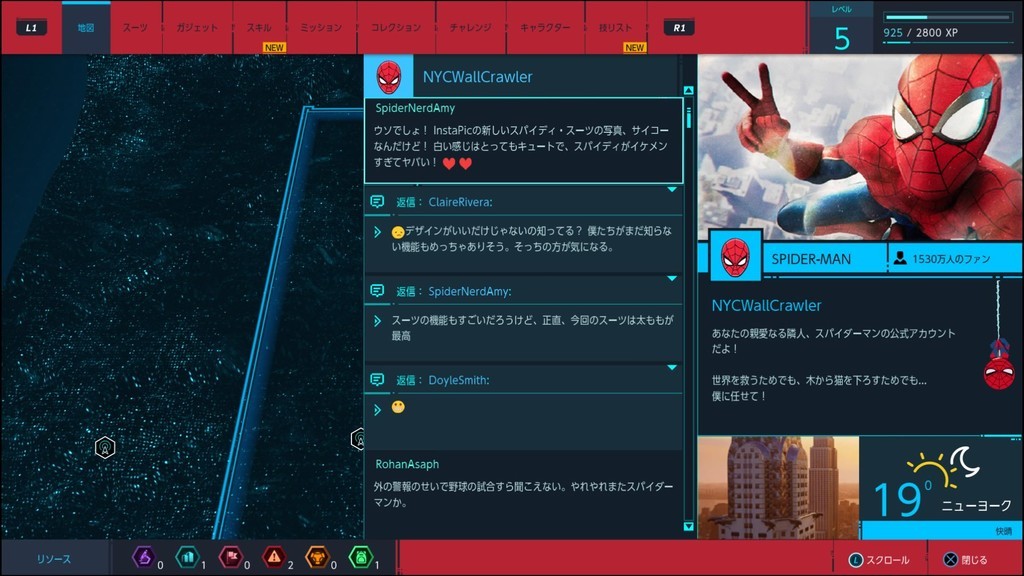Click the emoji in DoyleSmith's reply

[x=398, y=407]
